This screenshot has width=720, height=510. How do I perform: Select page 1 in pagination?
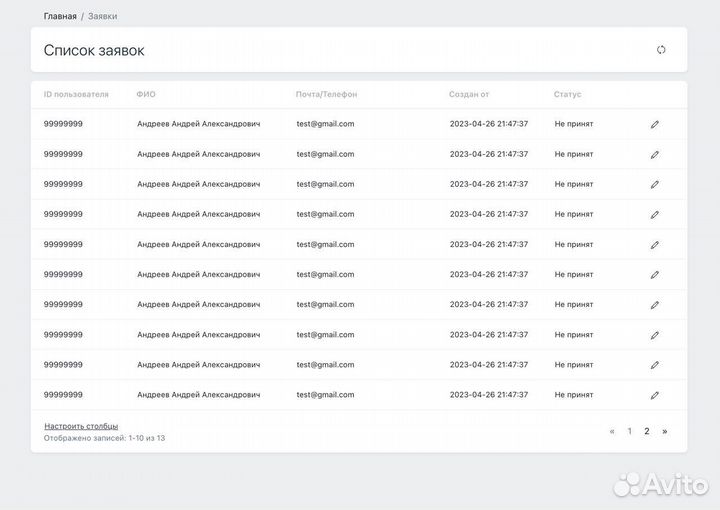pyautogui.click(x=629, y=431)
